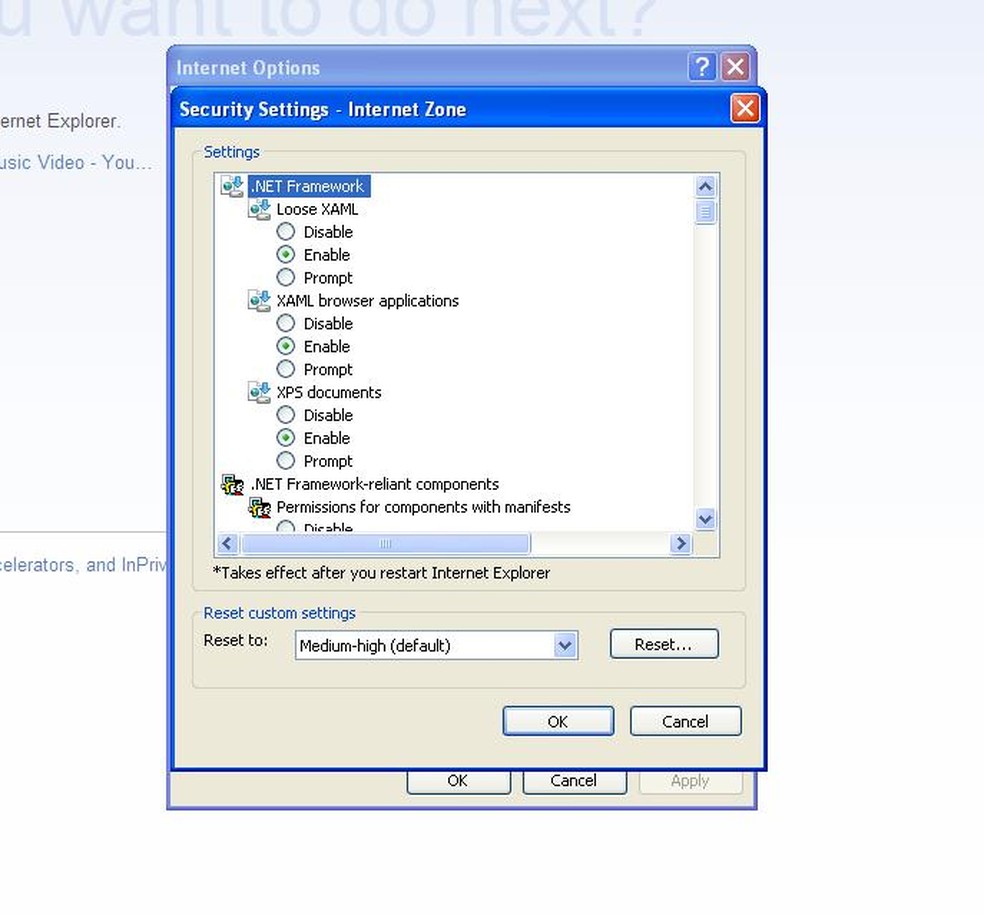Select Permissions for components with manifests label
The image size is (984, 915).
click(424, 507)
